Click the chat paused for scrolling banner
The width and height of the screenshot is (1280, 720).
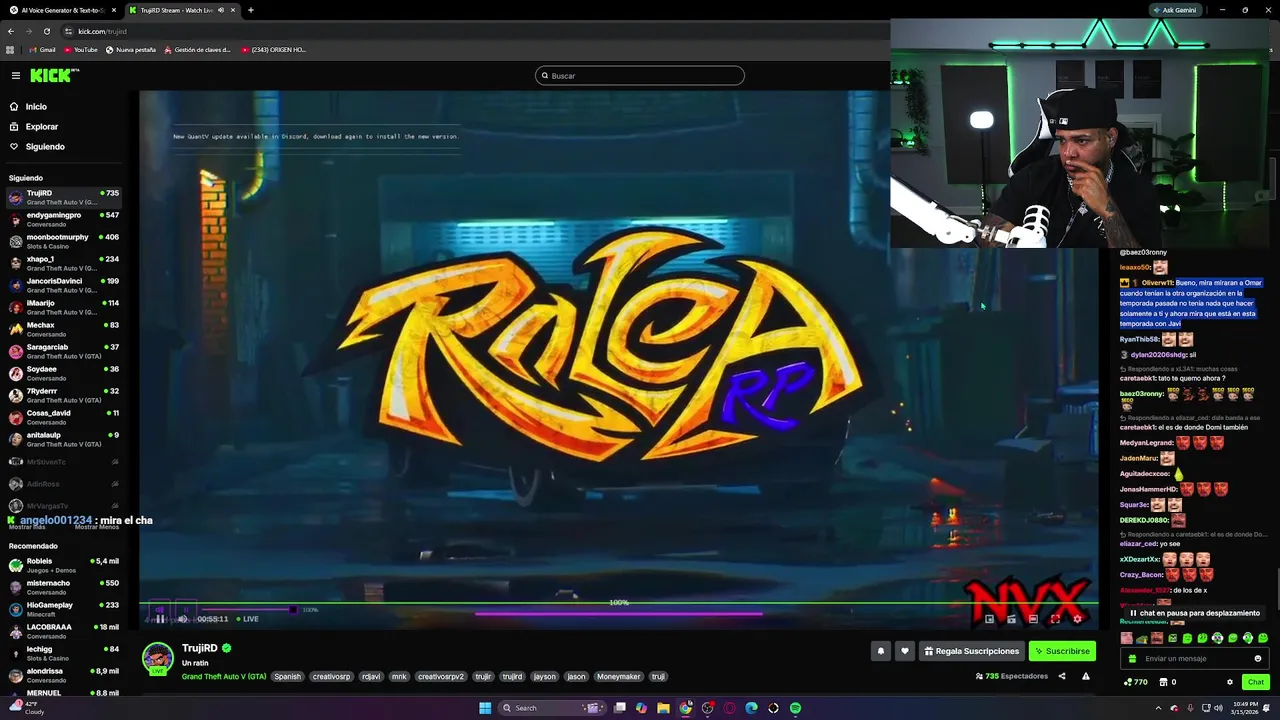click(x=1194, y=613)
